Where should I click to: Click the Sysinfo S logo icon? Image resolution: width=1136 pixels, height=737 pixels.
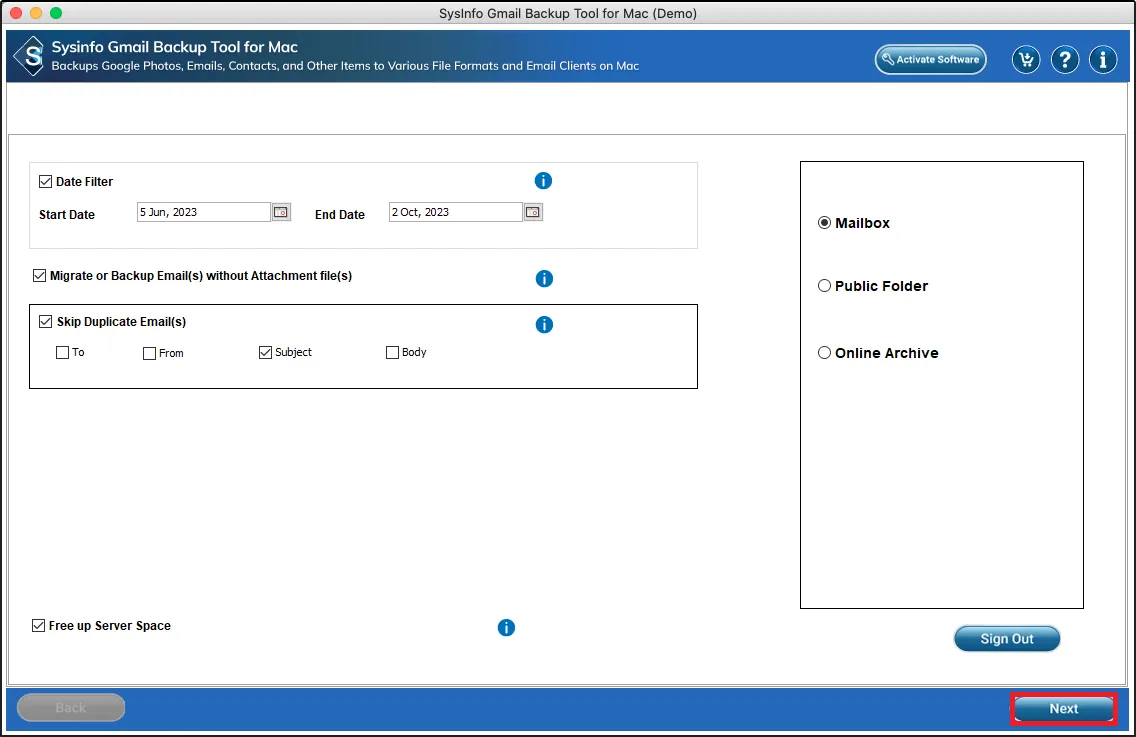30,56
